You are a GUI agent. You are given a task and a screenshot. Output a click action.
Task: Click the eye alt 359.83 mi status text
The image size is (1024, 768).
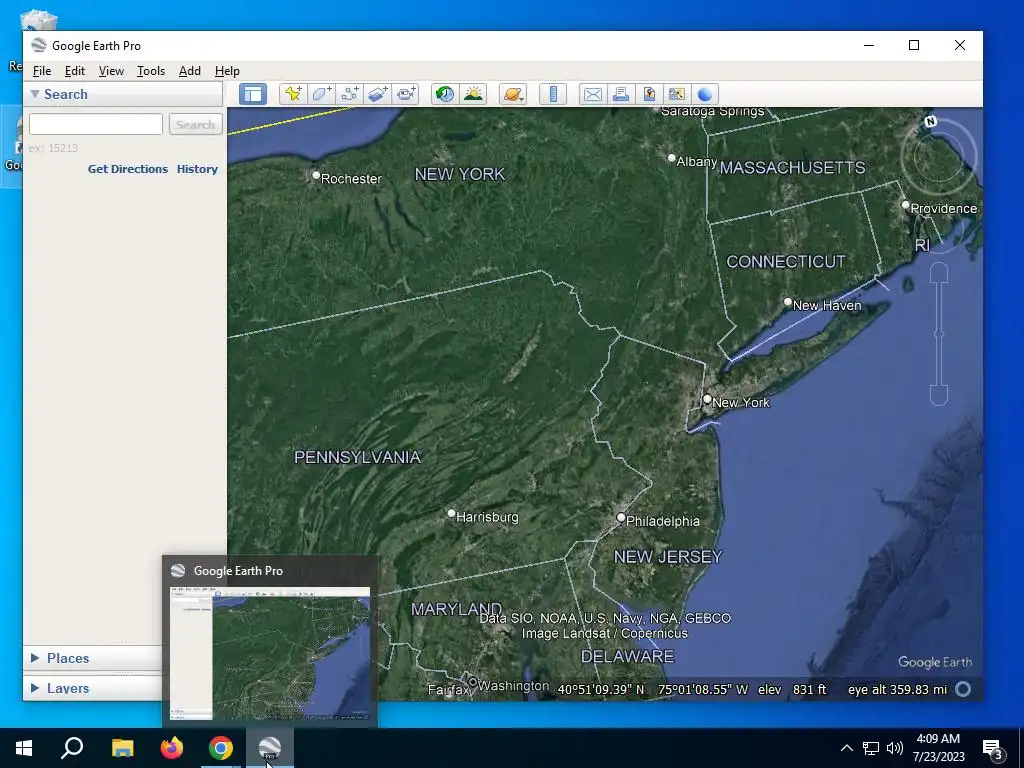(x=897, y=689)
